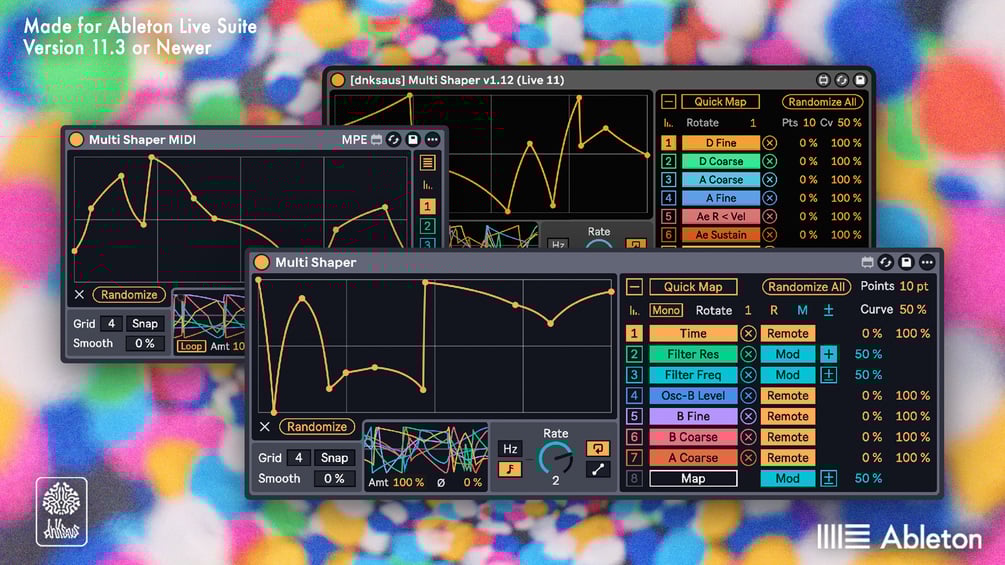The width and height of the screenshot is (1005, 565).
Task: Select shape slot 2 in Multi Shaper MIDI
Action: pos(428,226)
